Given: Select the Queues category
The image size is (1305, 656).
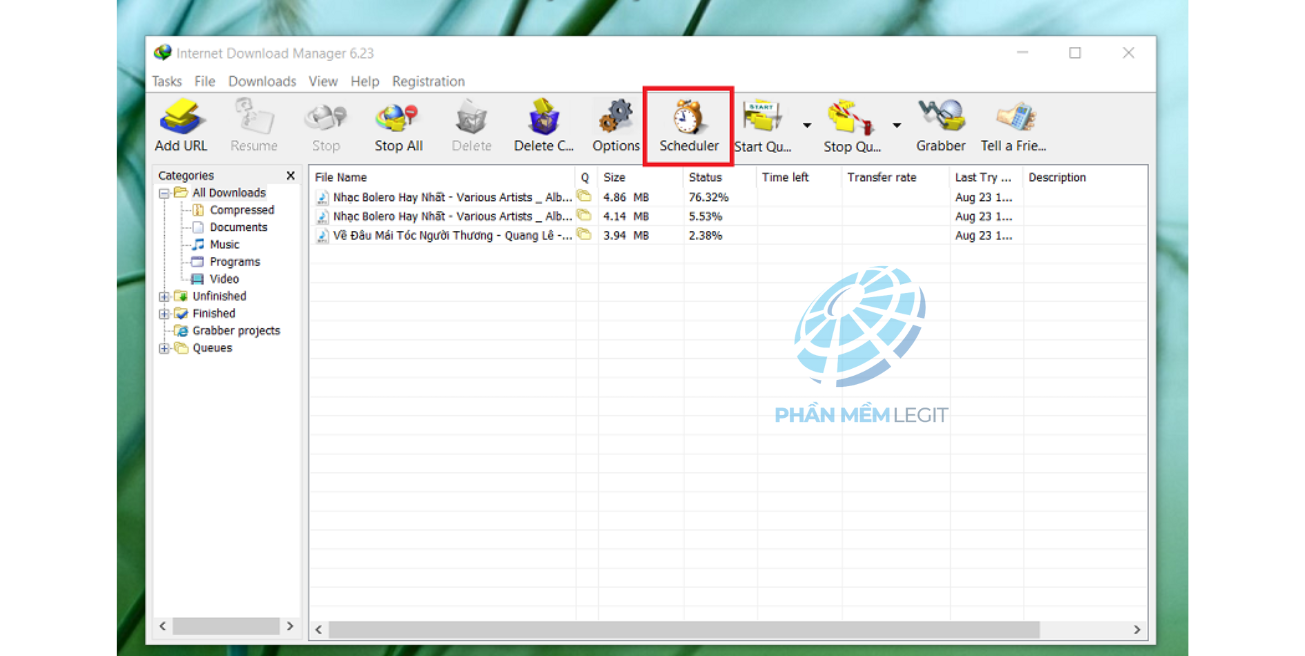Looking at the screenshot, I should coord(212,348).
